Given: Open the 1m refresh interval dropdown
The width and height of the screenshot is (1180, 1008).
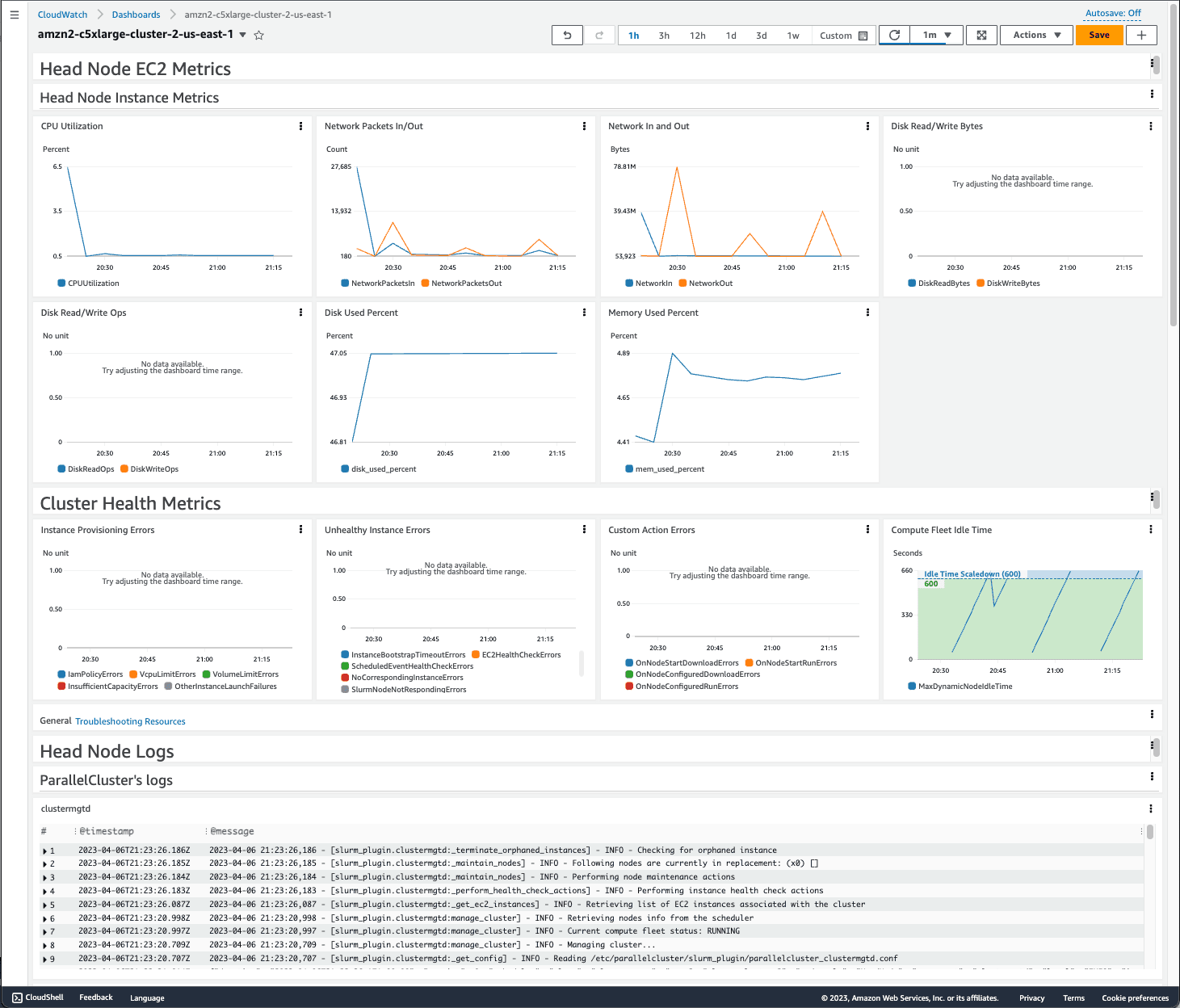Looking at the screenshot, I should [934, 35].
